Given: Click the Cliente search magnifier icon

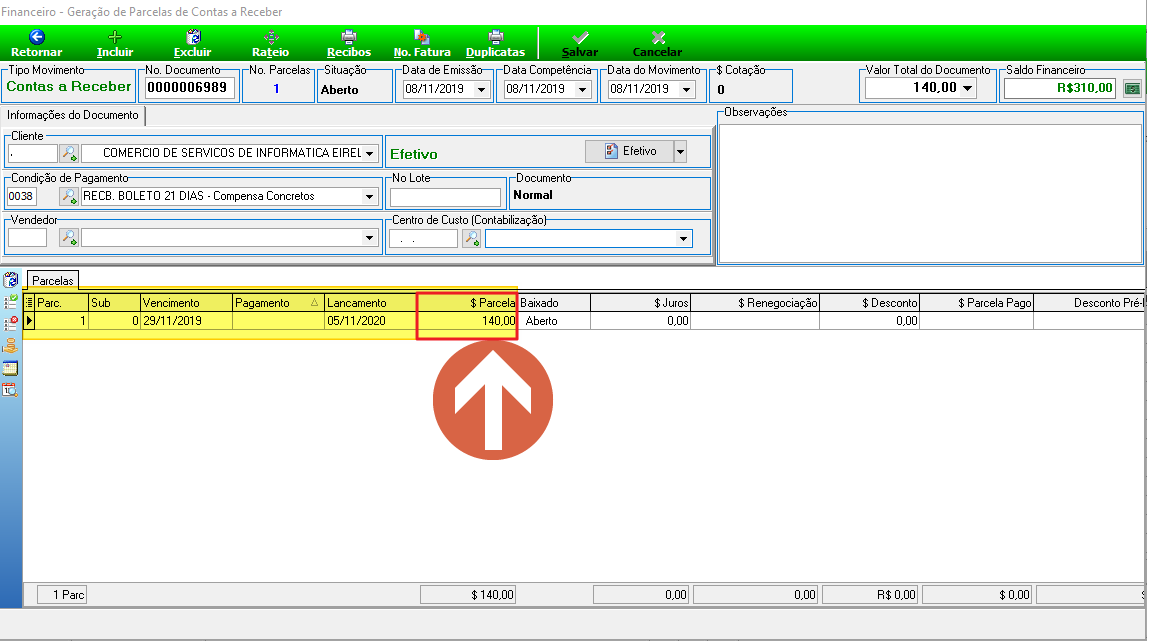Looking at the screenshot, I should coord(69,153).
